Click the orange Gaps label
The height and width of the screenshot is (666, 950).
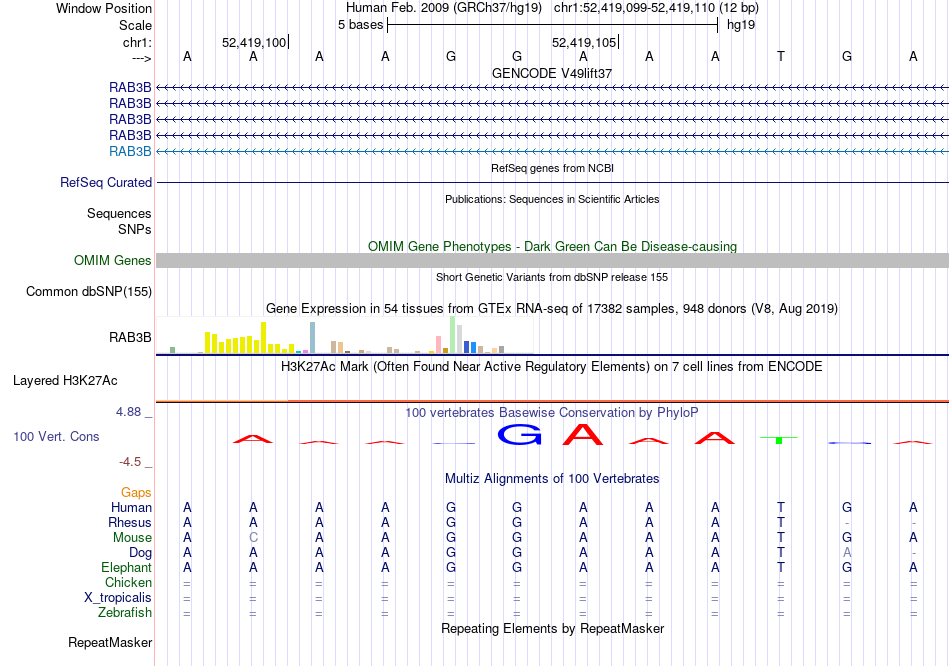coord(136,493)
